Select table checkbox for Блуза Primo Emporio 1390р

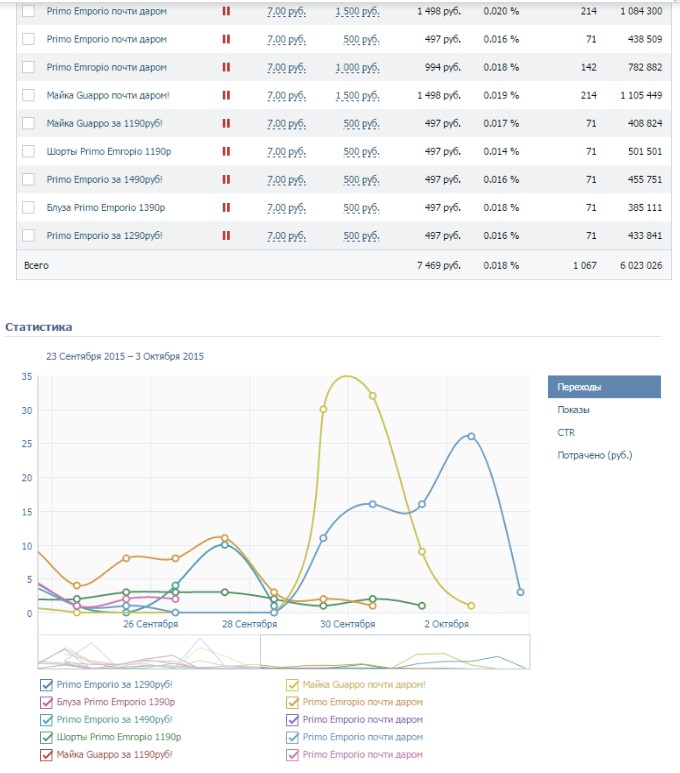coord(29,208)
